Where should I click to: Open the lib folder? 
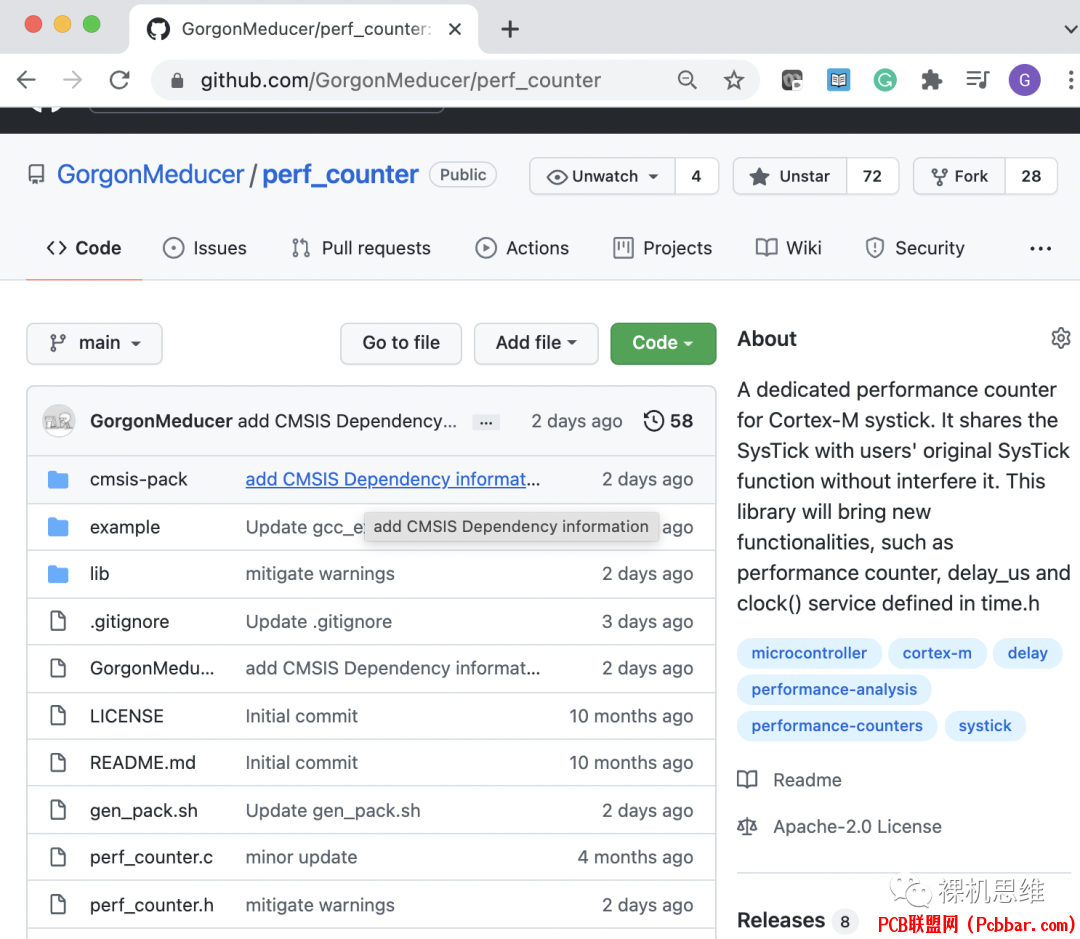click(99, 574)
